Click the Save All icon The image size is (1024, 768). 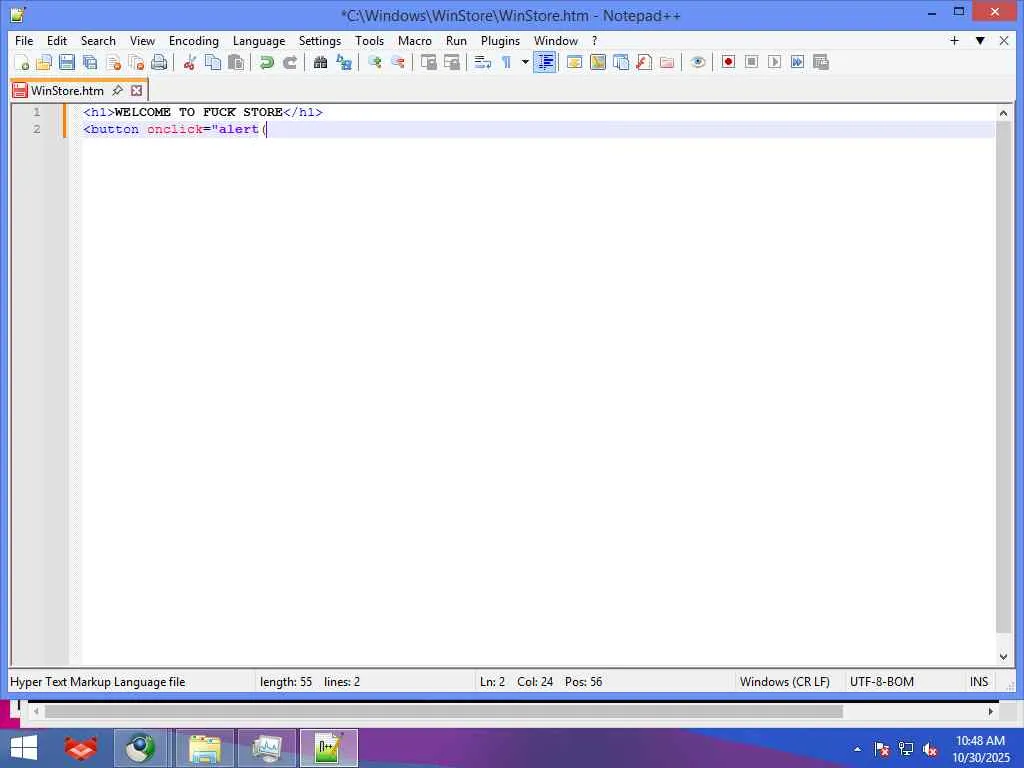pyautogui.click(x=90, y=63)
